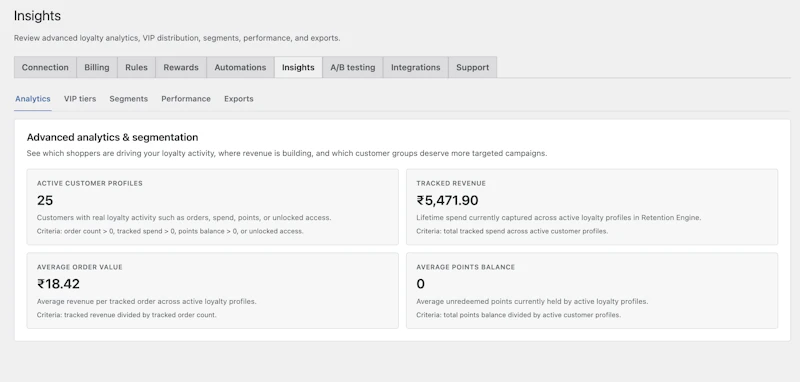Click the 'TRACKED REVENUE' label
The height and width of the screenshot is (382, 800).
pos(451,183)
